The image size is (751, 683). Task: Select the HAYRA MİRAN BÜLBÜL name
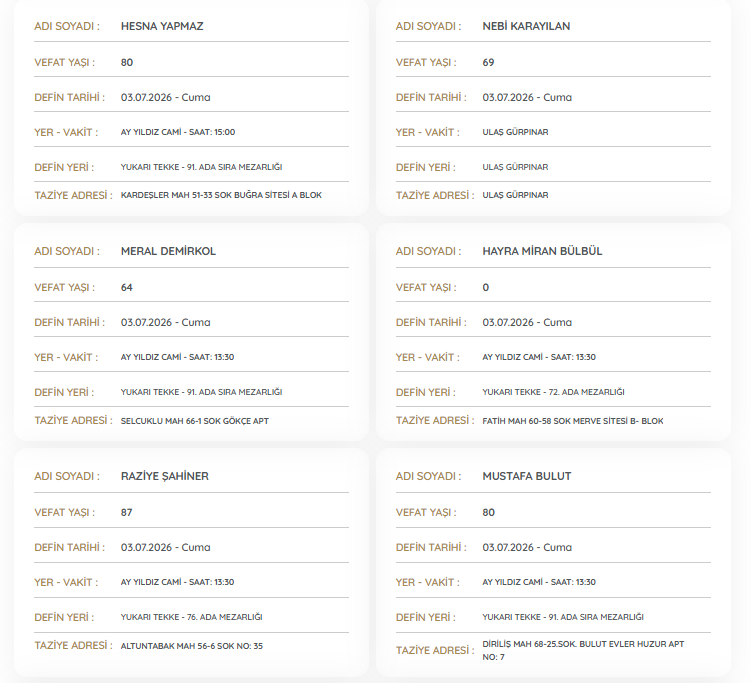(x=542, y=251)
